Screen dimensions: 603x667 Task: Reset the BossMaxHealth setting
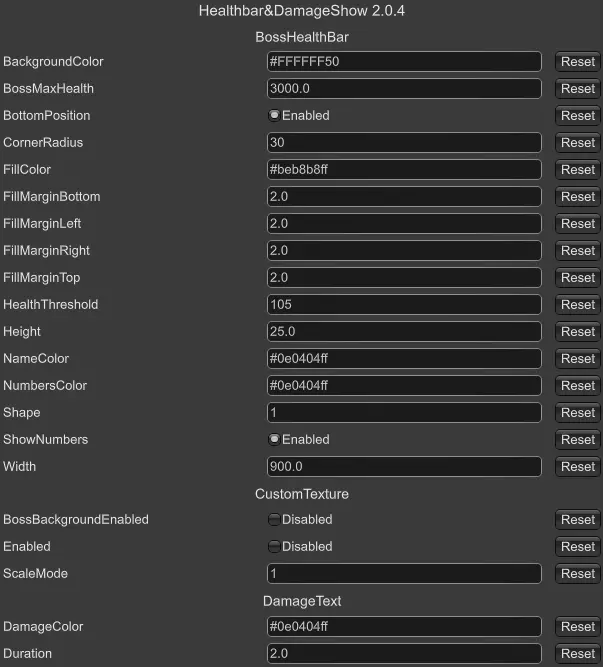click(577, 89)
